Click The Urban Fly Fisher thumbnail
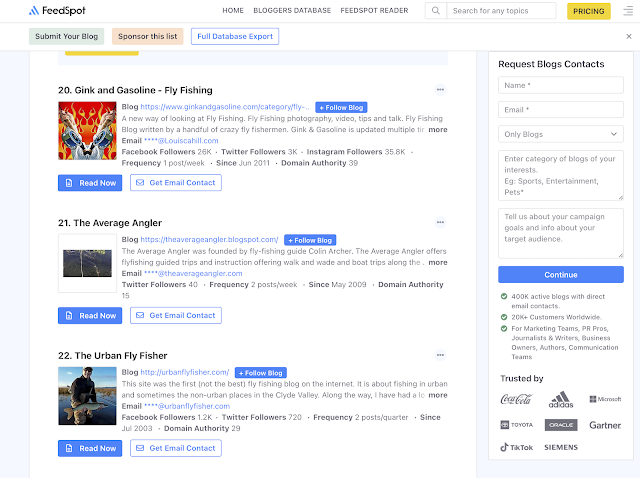The width and height of the screenshot is (640, 478). [x=87, y=396]
